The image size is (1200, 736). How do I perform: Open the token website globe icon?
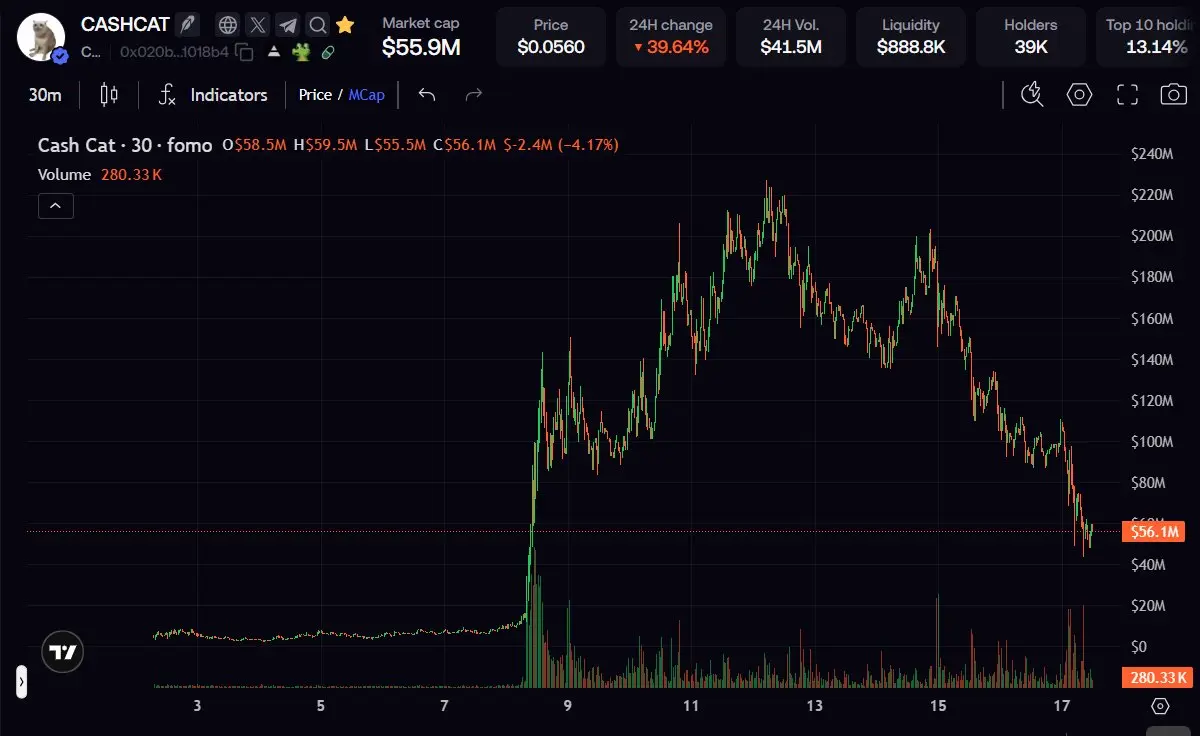pyautogui.click(x=228, y=25)
